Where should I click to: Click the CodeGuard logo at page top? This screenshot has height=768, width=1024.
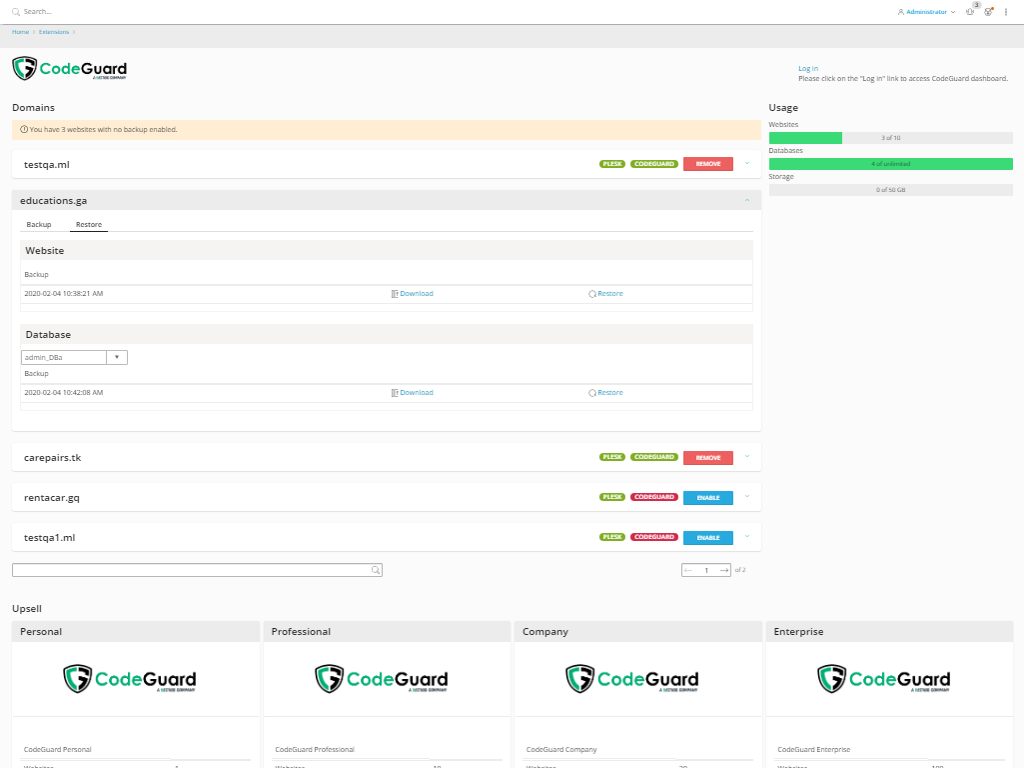[70, 69]
